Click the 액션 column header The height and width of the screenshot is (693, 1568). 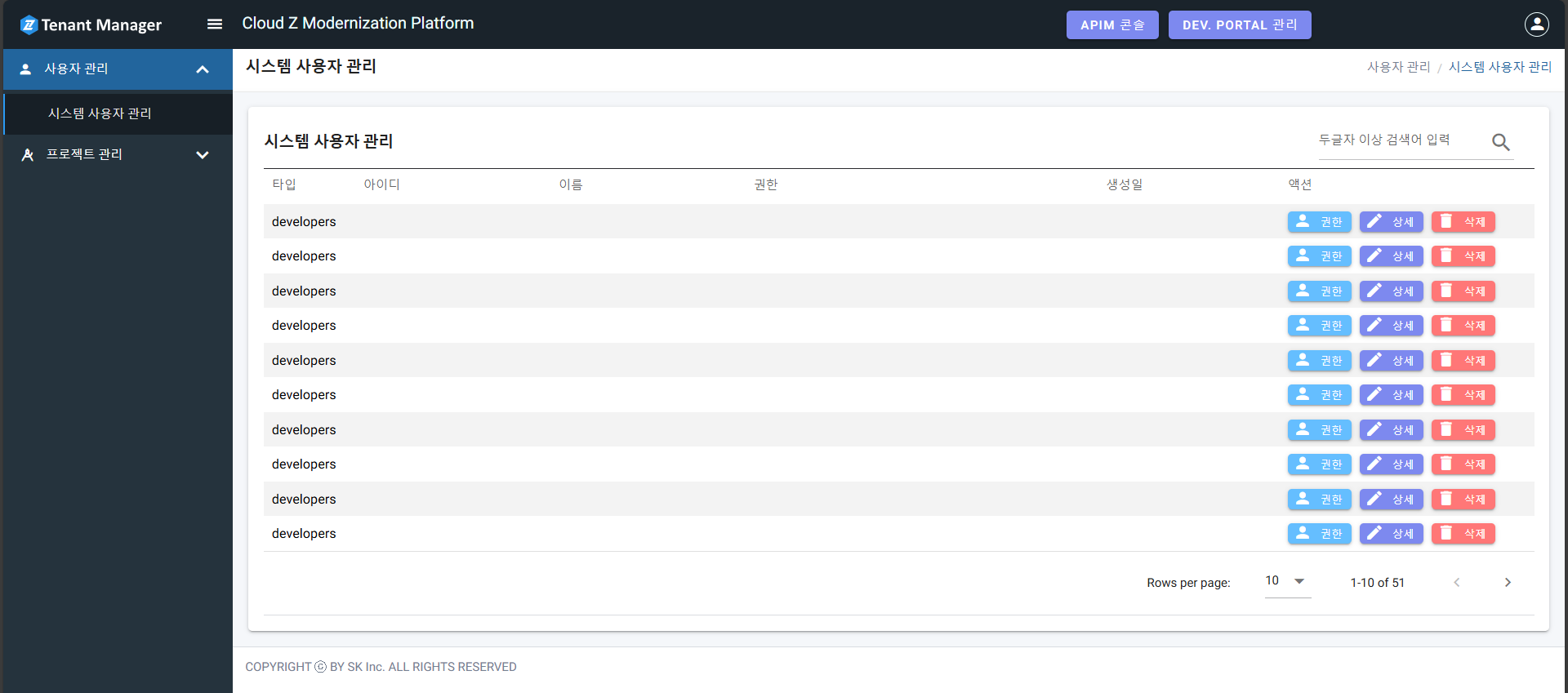[x=1300, y=184]
